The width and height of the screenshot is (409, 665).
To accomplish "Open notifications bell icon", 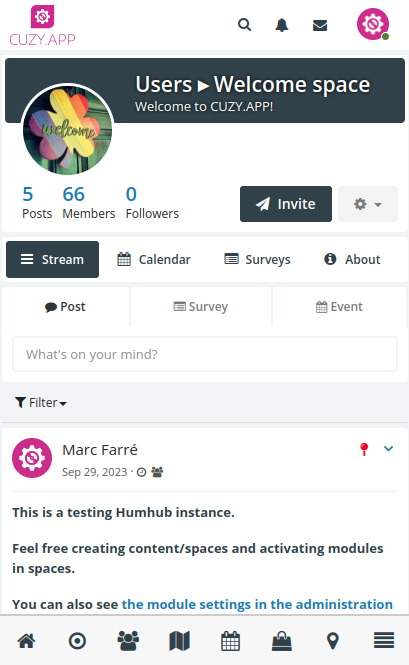I will (x=282, y=25).
